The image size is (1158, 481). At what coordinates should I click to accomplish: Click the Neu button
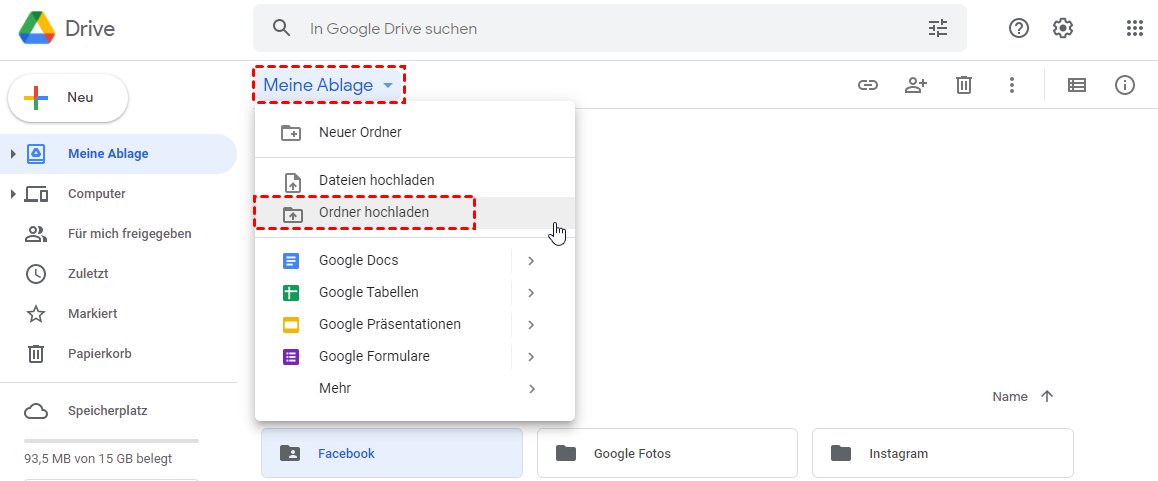[68, 98]
